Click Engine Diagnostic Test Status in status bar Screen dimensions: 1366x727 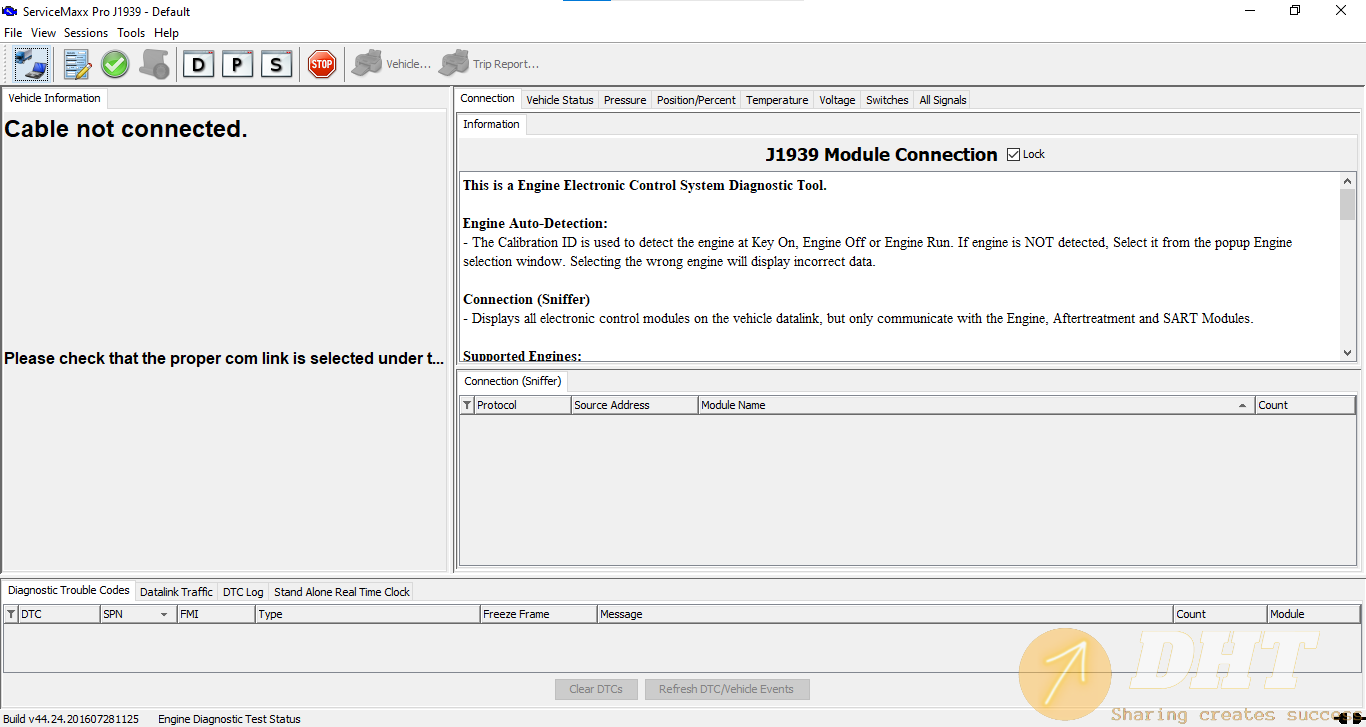pos(229,719)
